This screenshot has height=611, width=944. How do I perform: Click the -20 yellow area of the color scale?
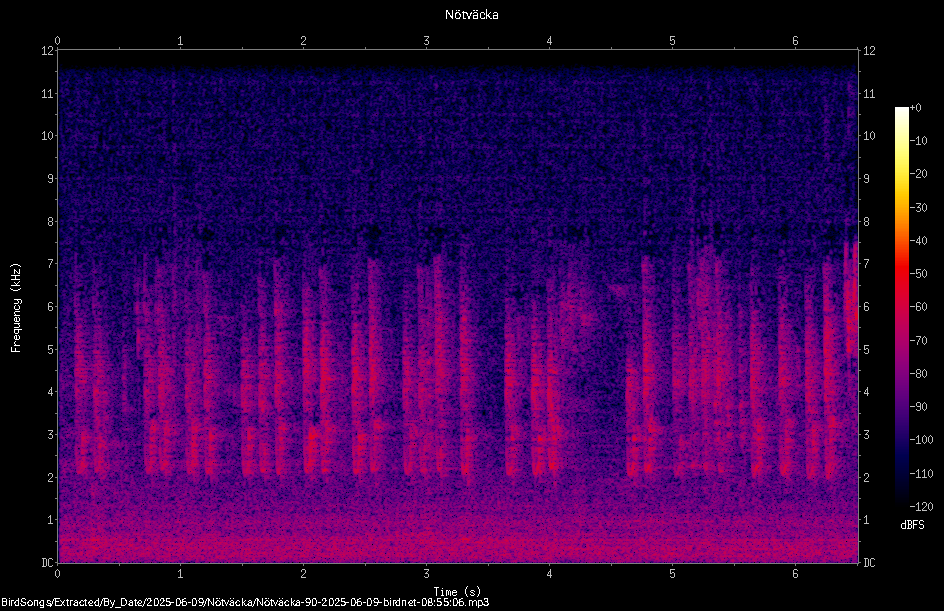(901, 174)
